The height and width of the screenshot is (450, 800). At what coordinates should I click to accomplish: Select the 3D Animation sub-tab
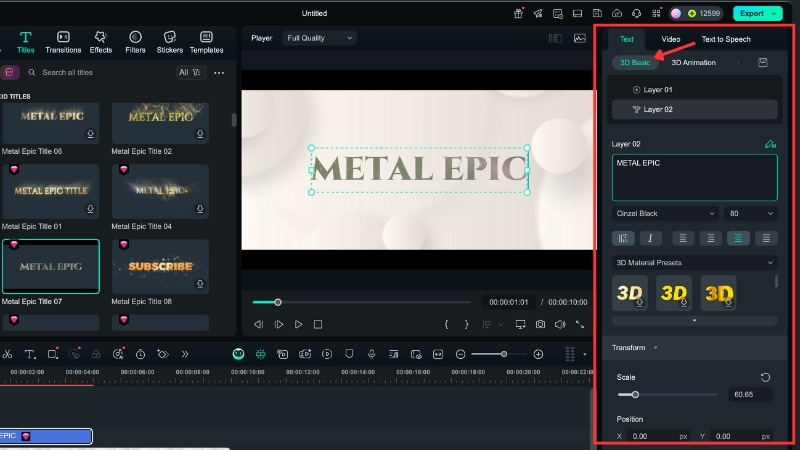tap(693, 62)
